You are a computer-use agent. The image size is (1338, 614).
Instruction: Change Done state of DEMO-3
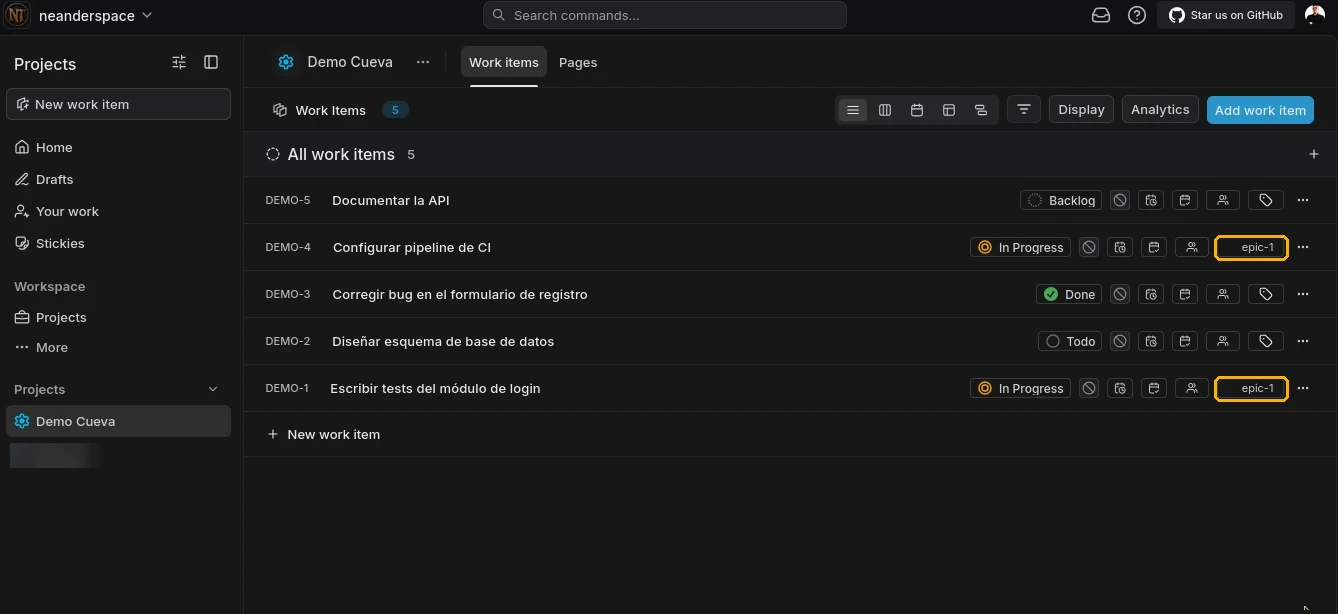[x=1069, y=294]
